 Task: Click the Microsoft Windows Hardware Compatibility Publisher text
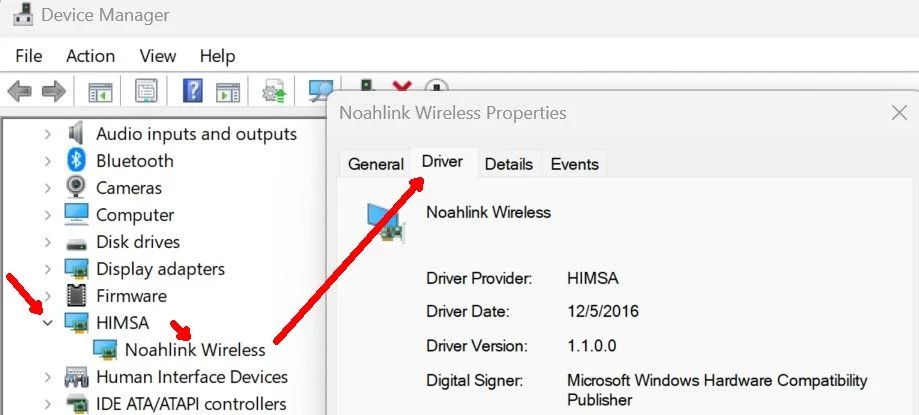tap(717, 390)
